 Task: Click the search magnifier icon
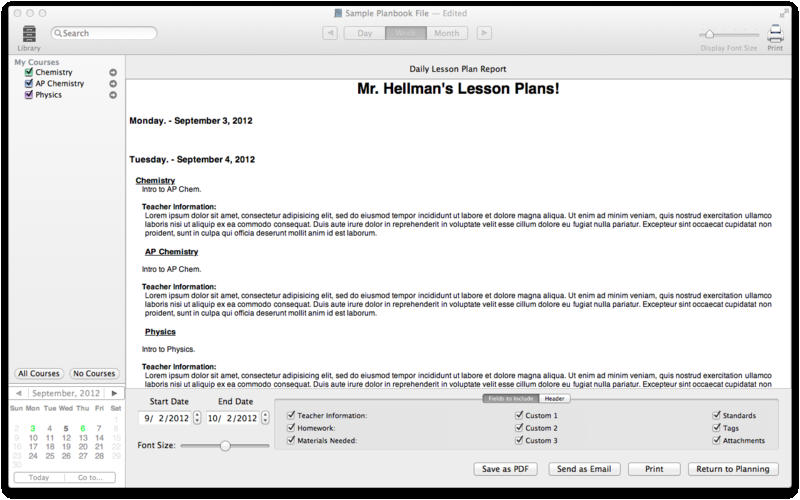[x=58, y=33]
